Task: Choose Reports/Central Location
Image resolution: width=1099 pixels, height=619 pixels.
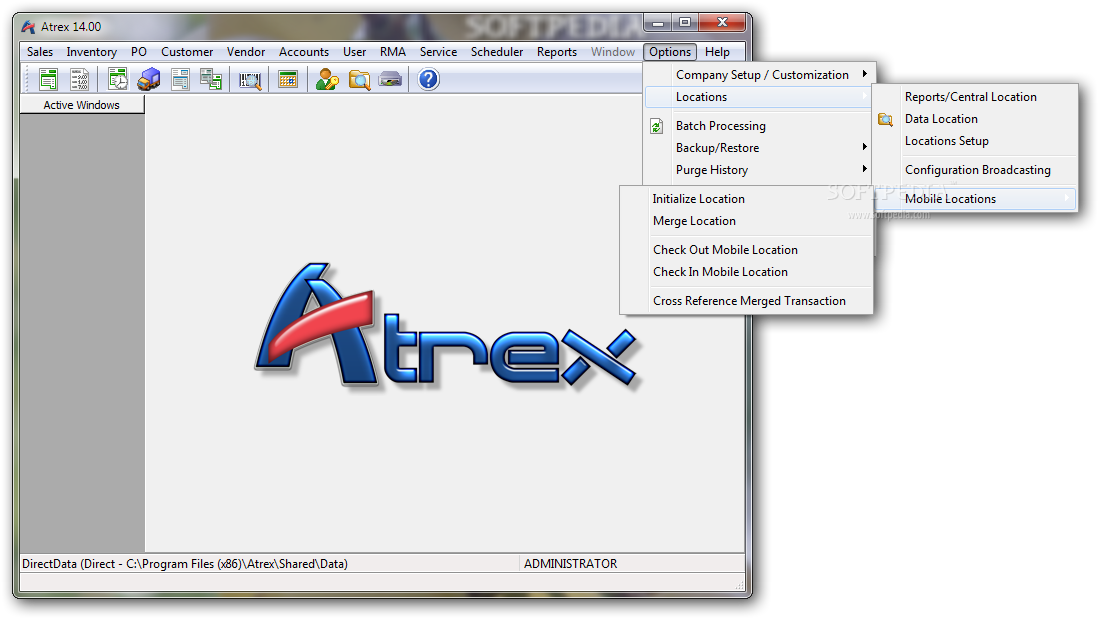Action: pyautogui.click(x=976, y=97)
